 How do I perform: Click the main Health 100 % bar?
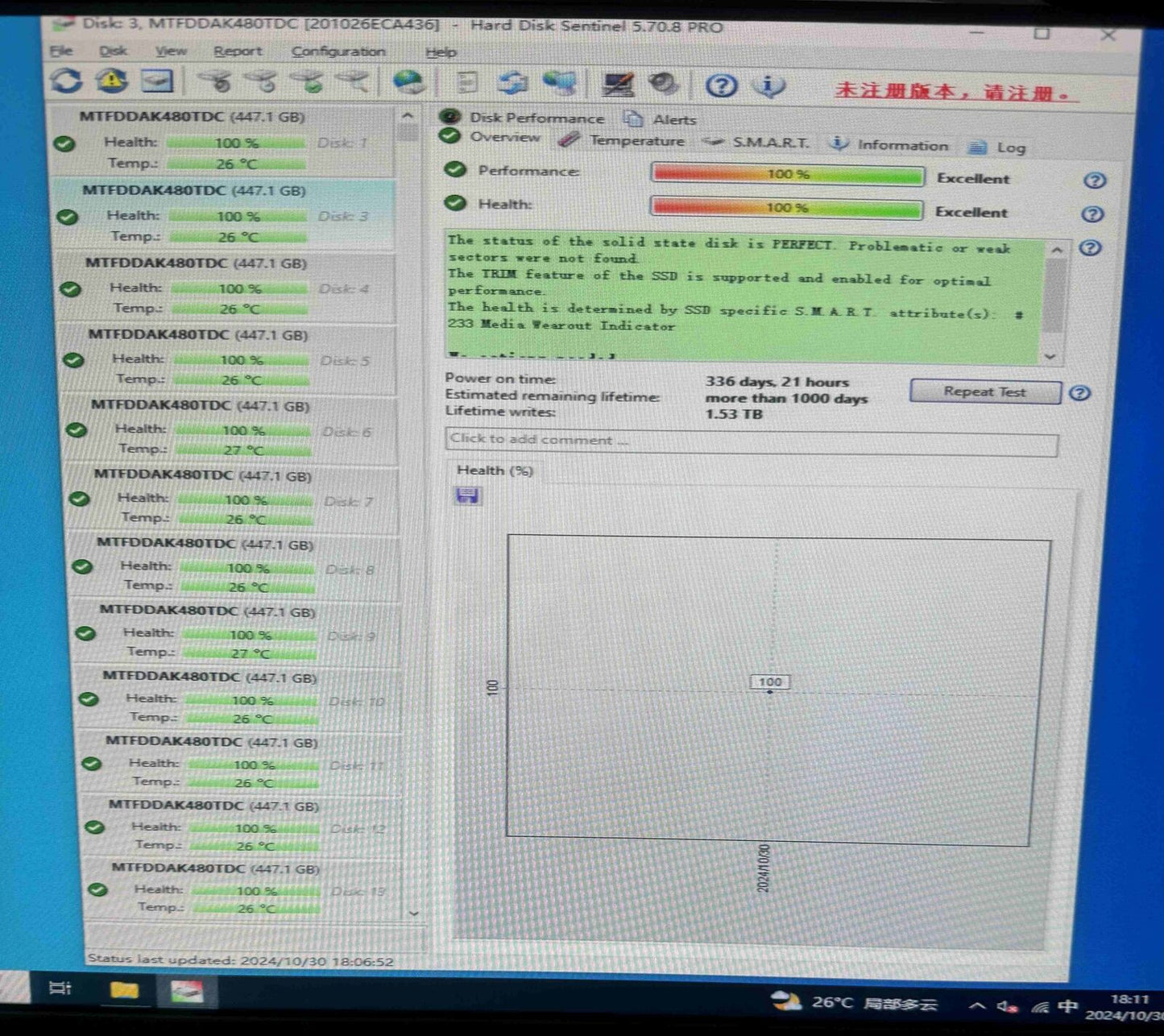click(x=785, y=208)
